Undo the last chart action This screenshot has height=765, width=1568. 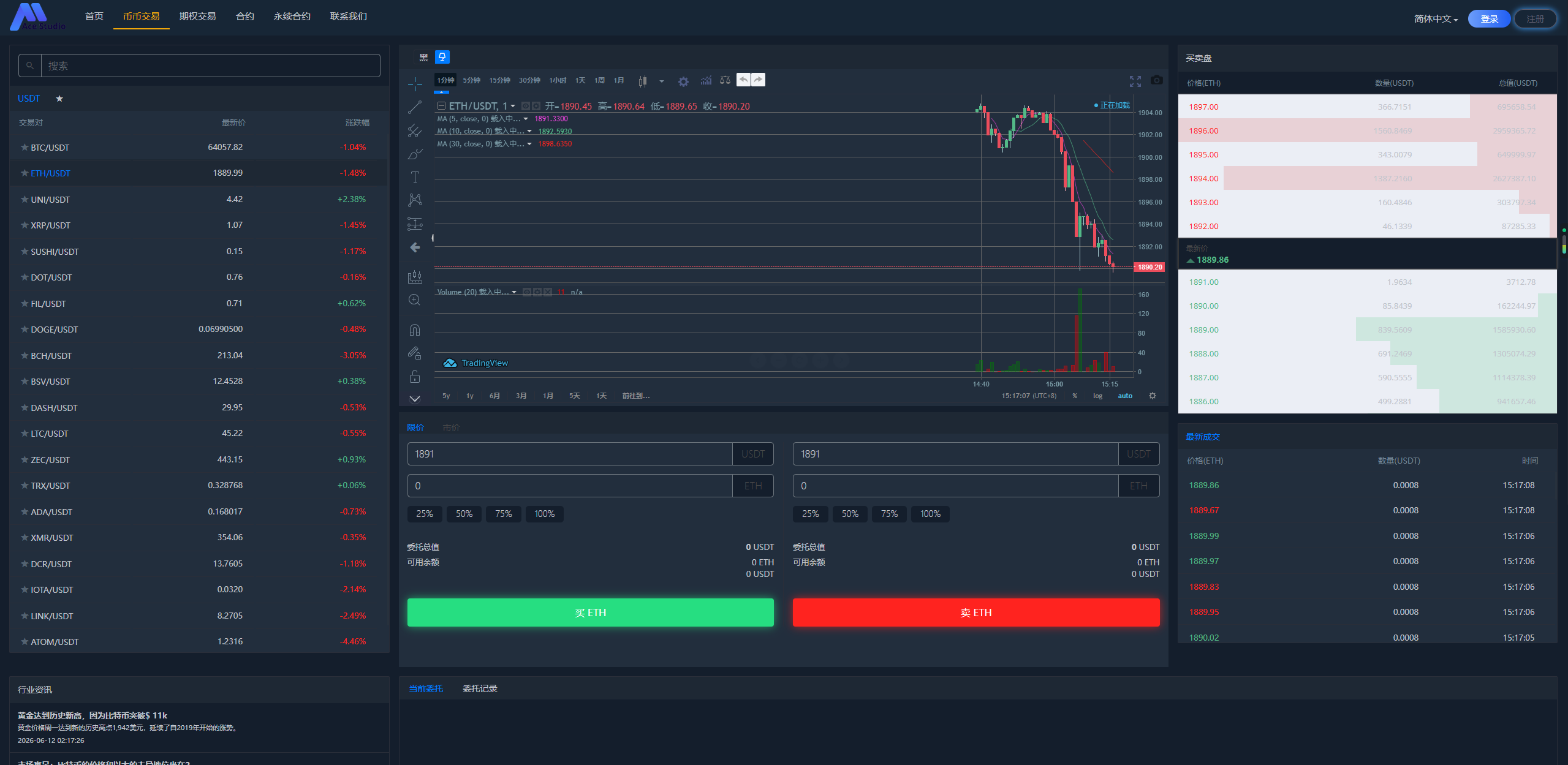click(743, 80)
